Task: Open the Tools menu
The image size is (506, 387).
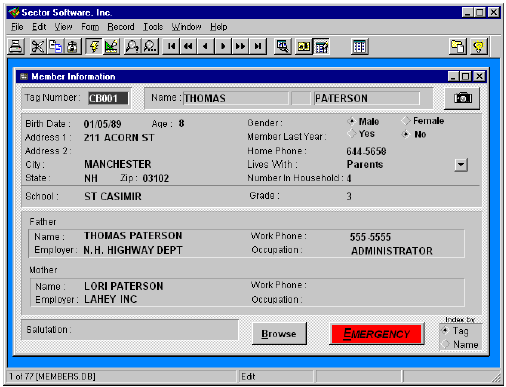Action: coord(153,27)
